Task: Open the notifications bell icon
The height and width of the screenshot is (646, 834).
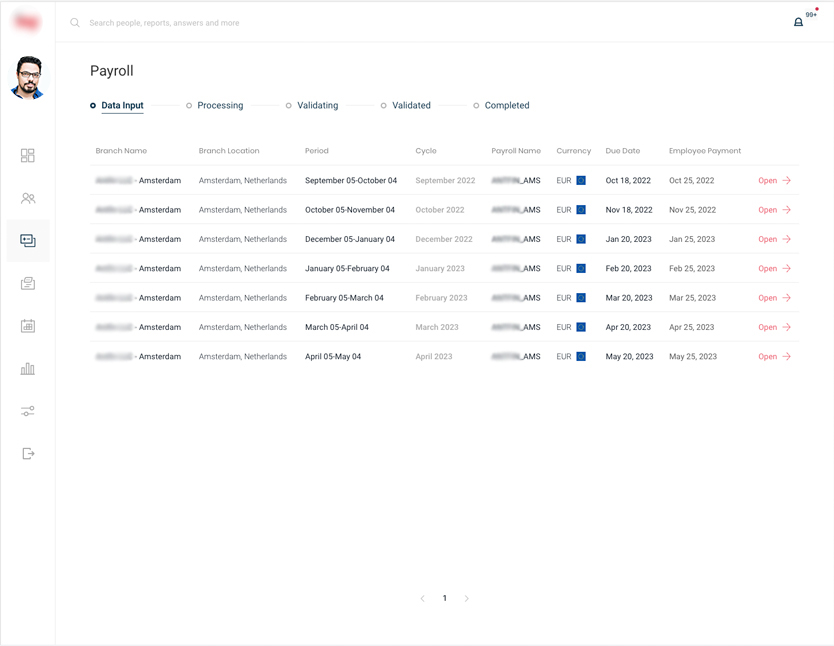Action: [x=798, y=22]
